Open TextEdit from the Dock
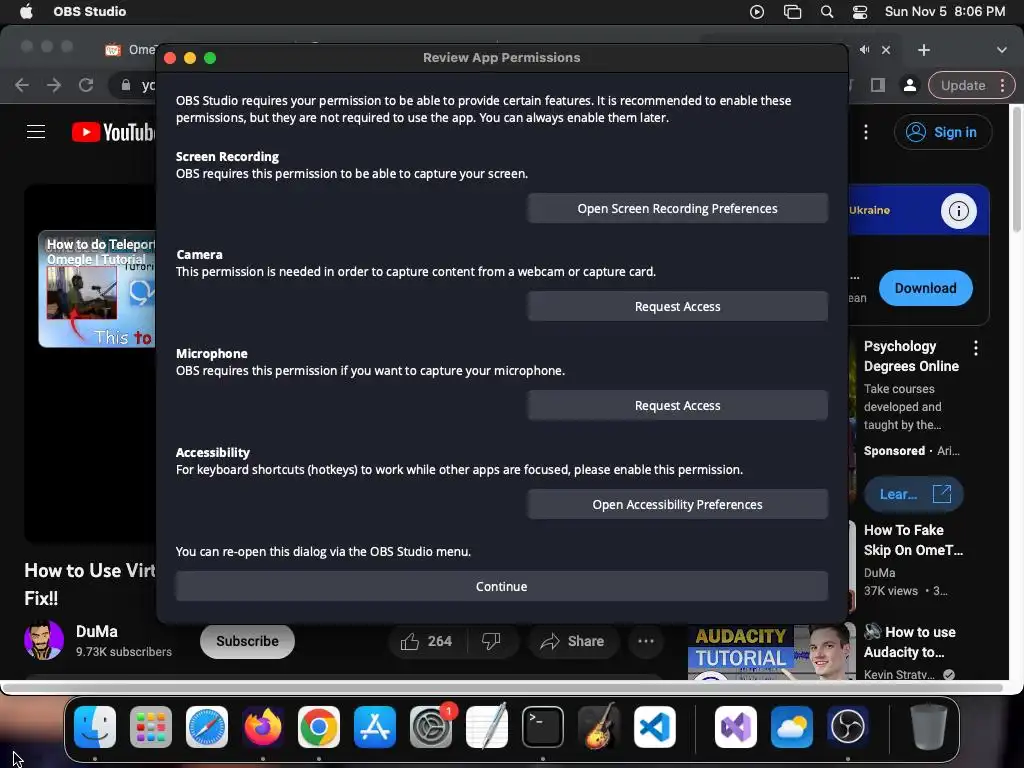The height and width of the screenshot is (768, 1024). pyautogui.click(x=487, y=727)
